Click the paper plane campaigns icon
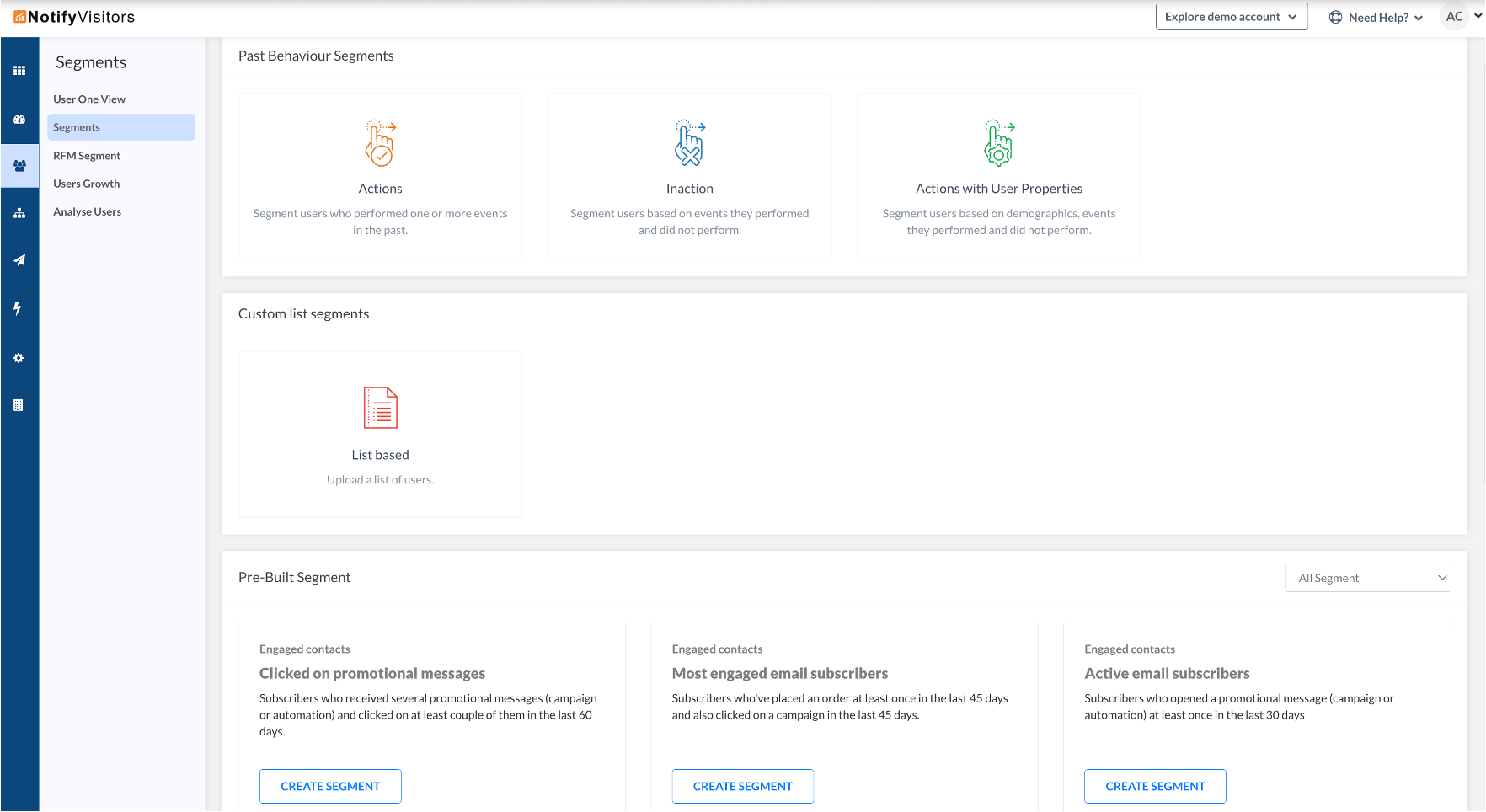Screen dimensions: 1486x812 (x=19, y=260)
